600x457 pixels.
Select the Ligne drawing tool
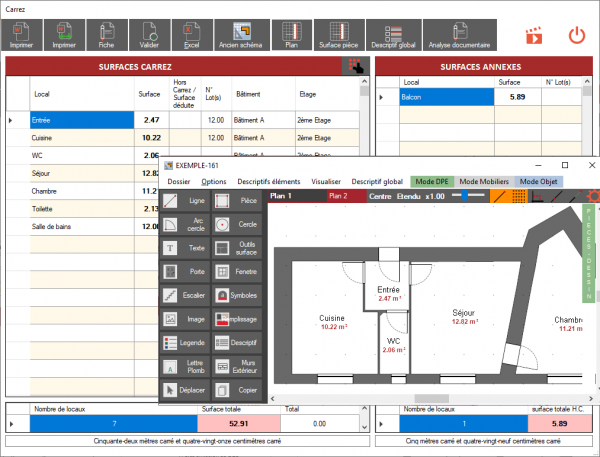click(x=186, y=201)
